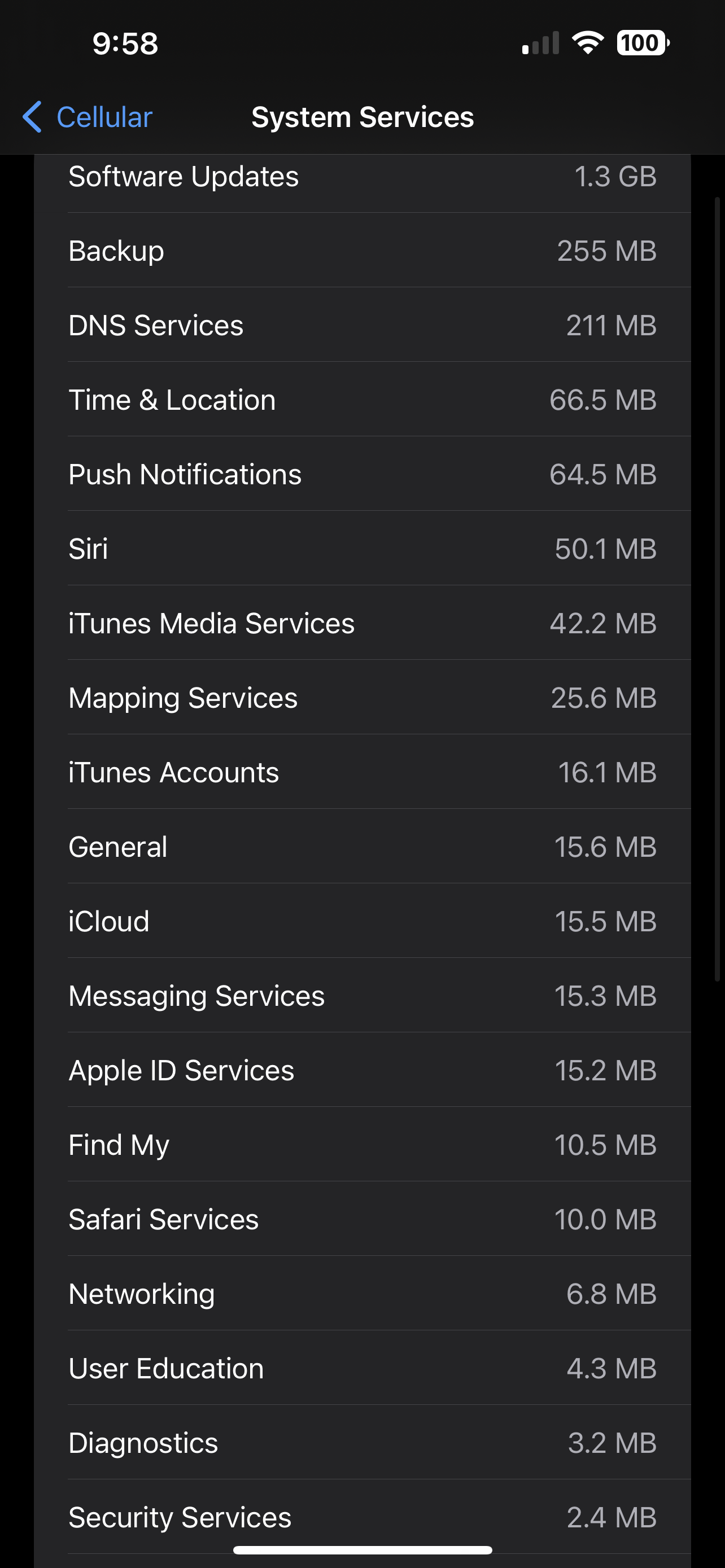Select the Software Updates row
The width and height of the screenshot is (725, 1568).
[x=362, y=177]
